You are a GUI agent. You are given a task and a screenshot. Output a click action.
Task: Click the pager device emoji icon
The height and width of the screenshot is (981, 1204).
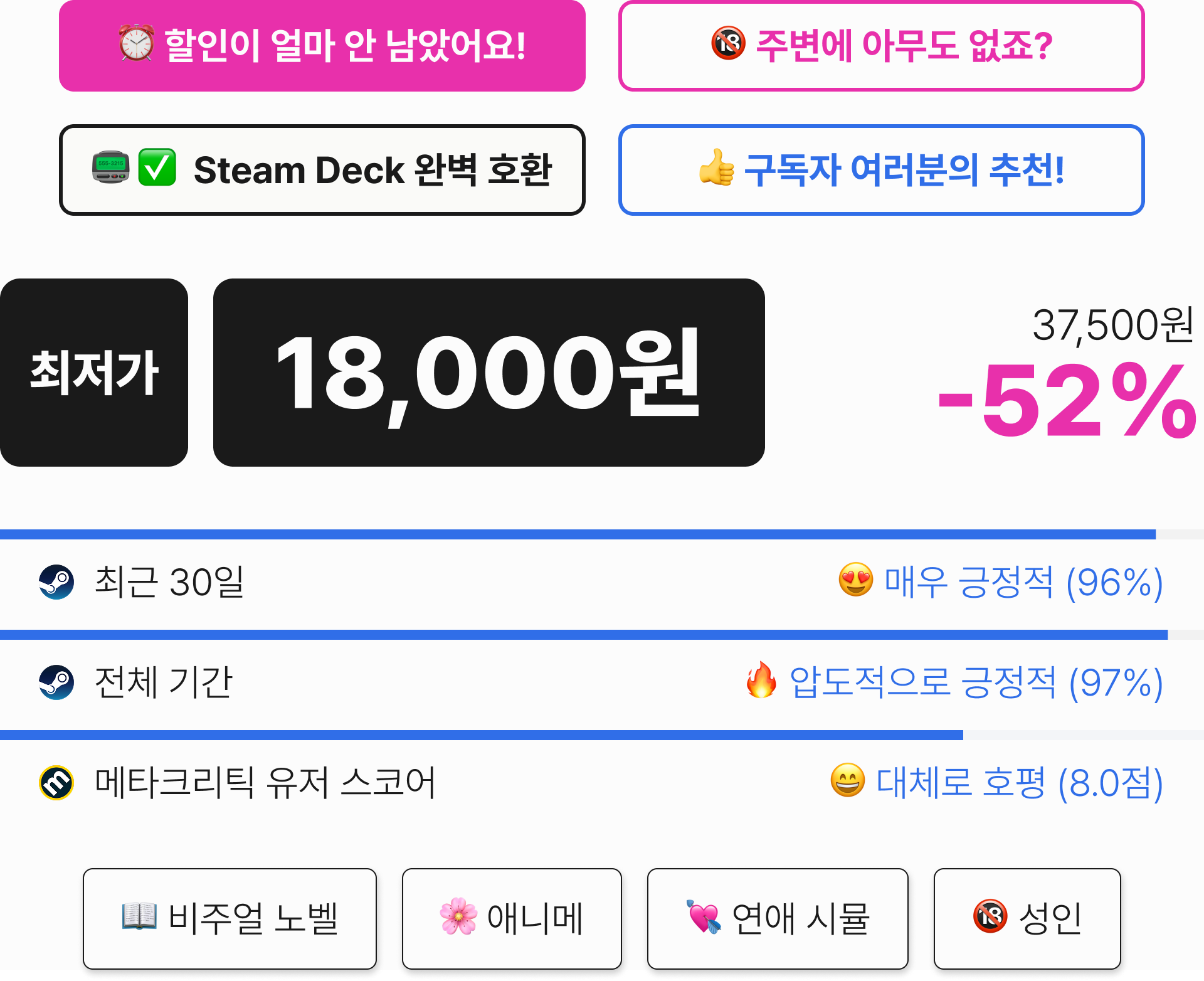[x=111, y=167]
